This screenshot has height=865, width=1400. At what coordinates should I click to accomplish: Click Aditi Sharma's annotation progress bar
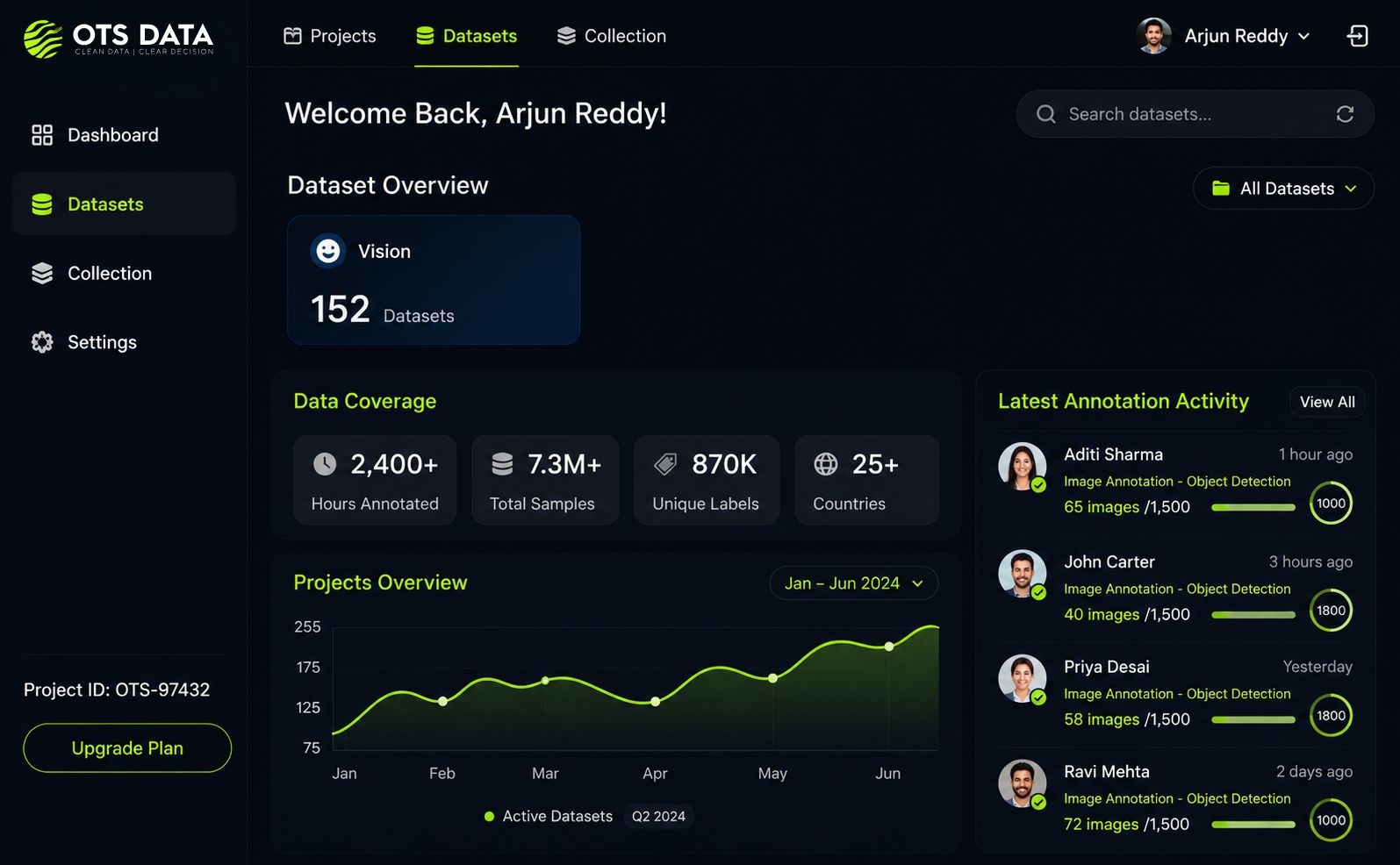pos(1253,507)
